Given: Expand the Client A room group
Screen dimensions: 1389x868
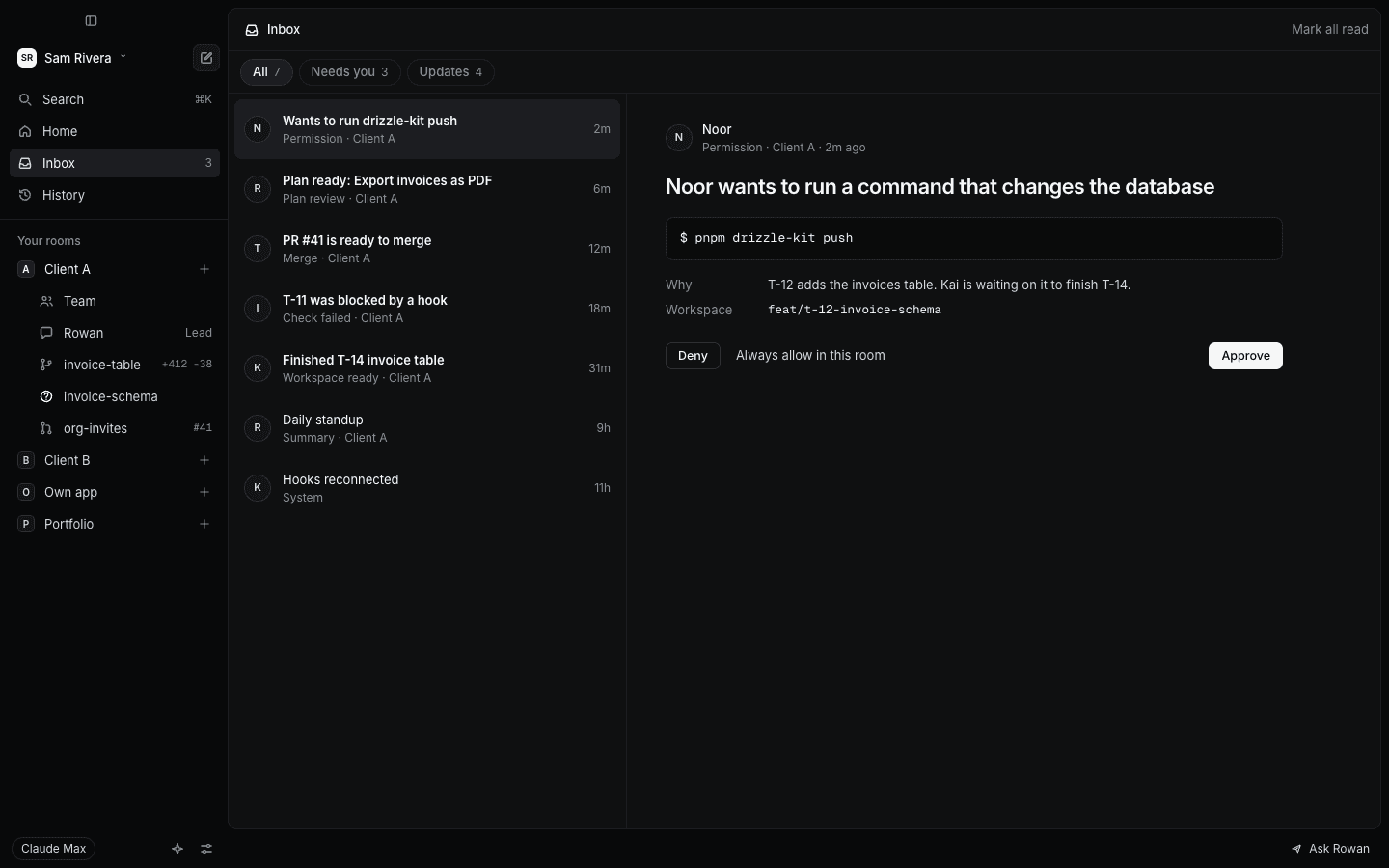Looking at the screenshot, I should click(x=115, y=269).
